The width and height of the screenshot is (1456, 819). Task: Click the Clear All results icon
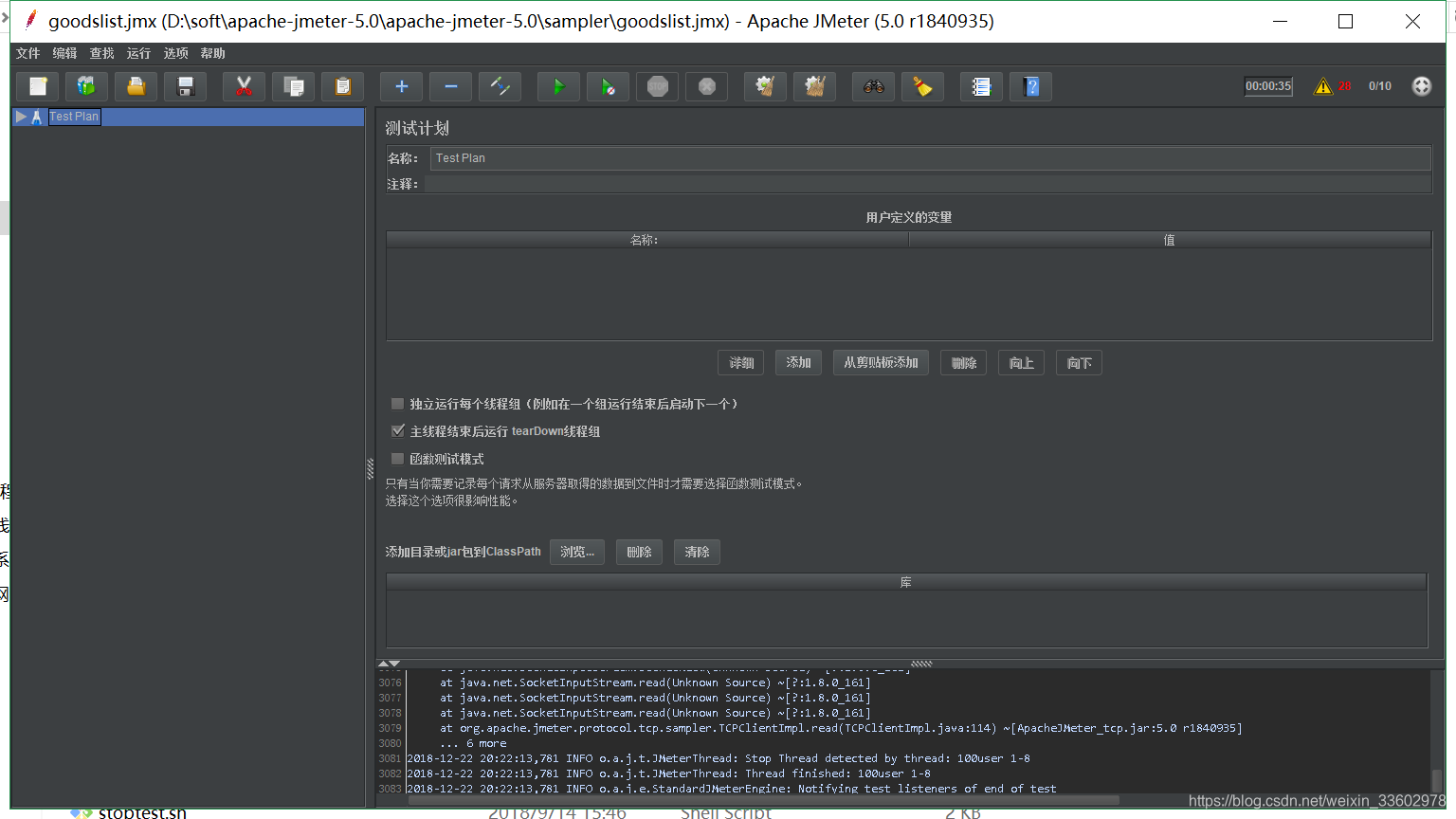click(814, 86)
